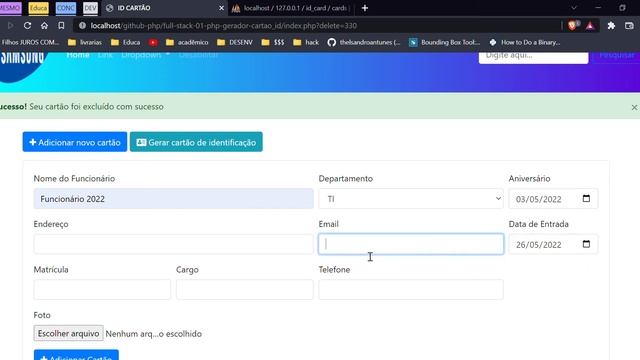Open Bounding Box Tool bookmark

point(444,42)
